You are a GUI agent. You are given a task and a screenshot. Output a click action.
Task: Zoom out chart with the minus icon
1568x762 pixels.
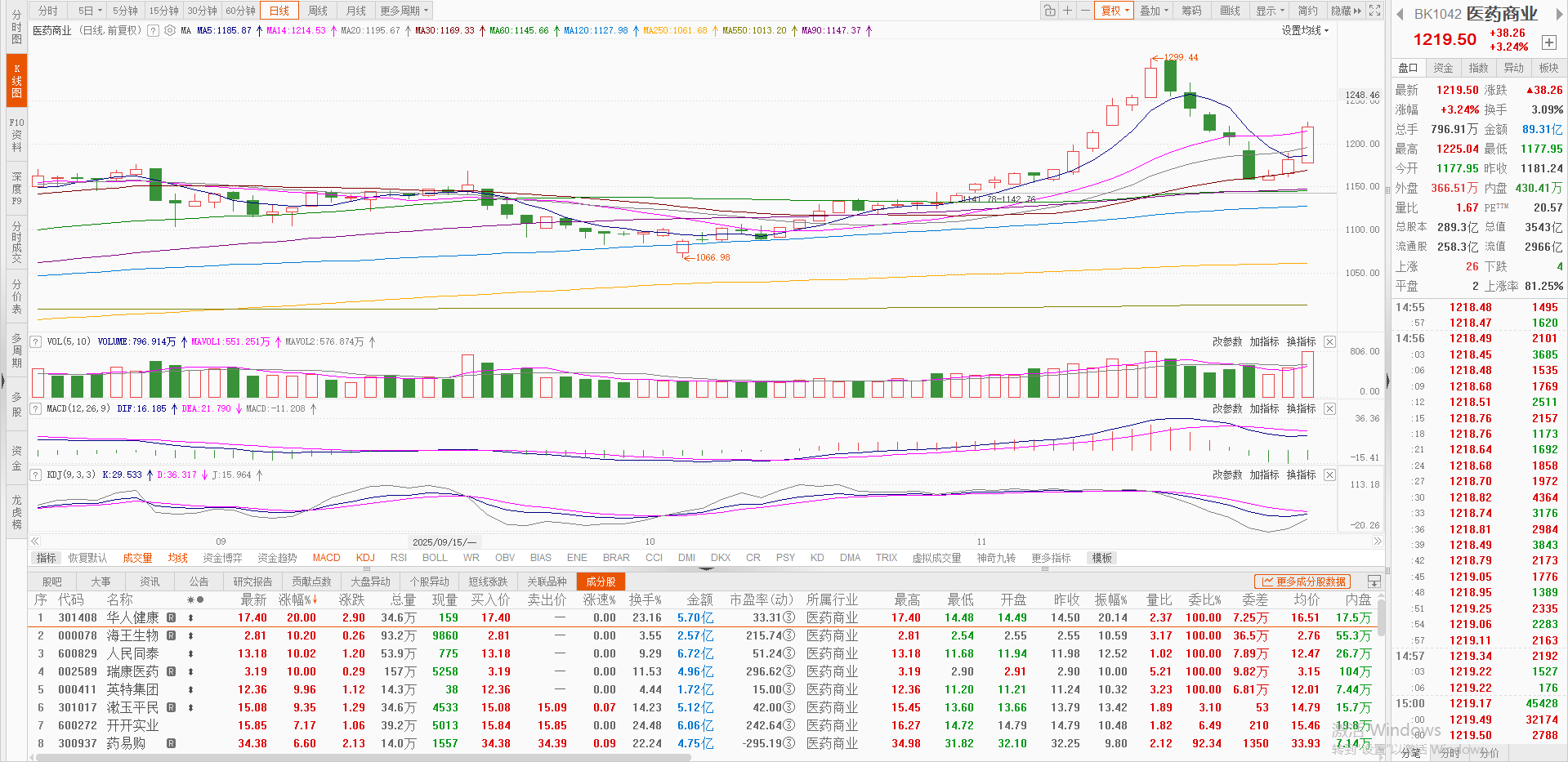(1084, 11)
